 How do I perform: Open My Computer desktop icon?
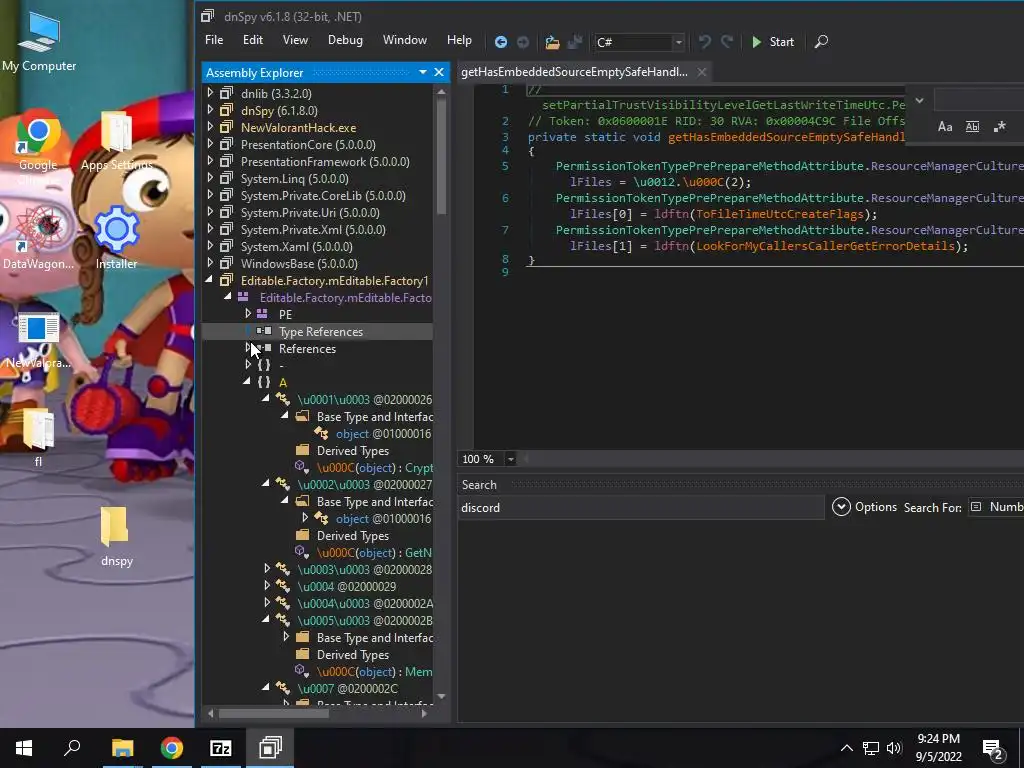click(39, 41)
